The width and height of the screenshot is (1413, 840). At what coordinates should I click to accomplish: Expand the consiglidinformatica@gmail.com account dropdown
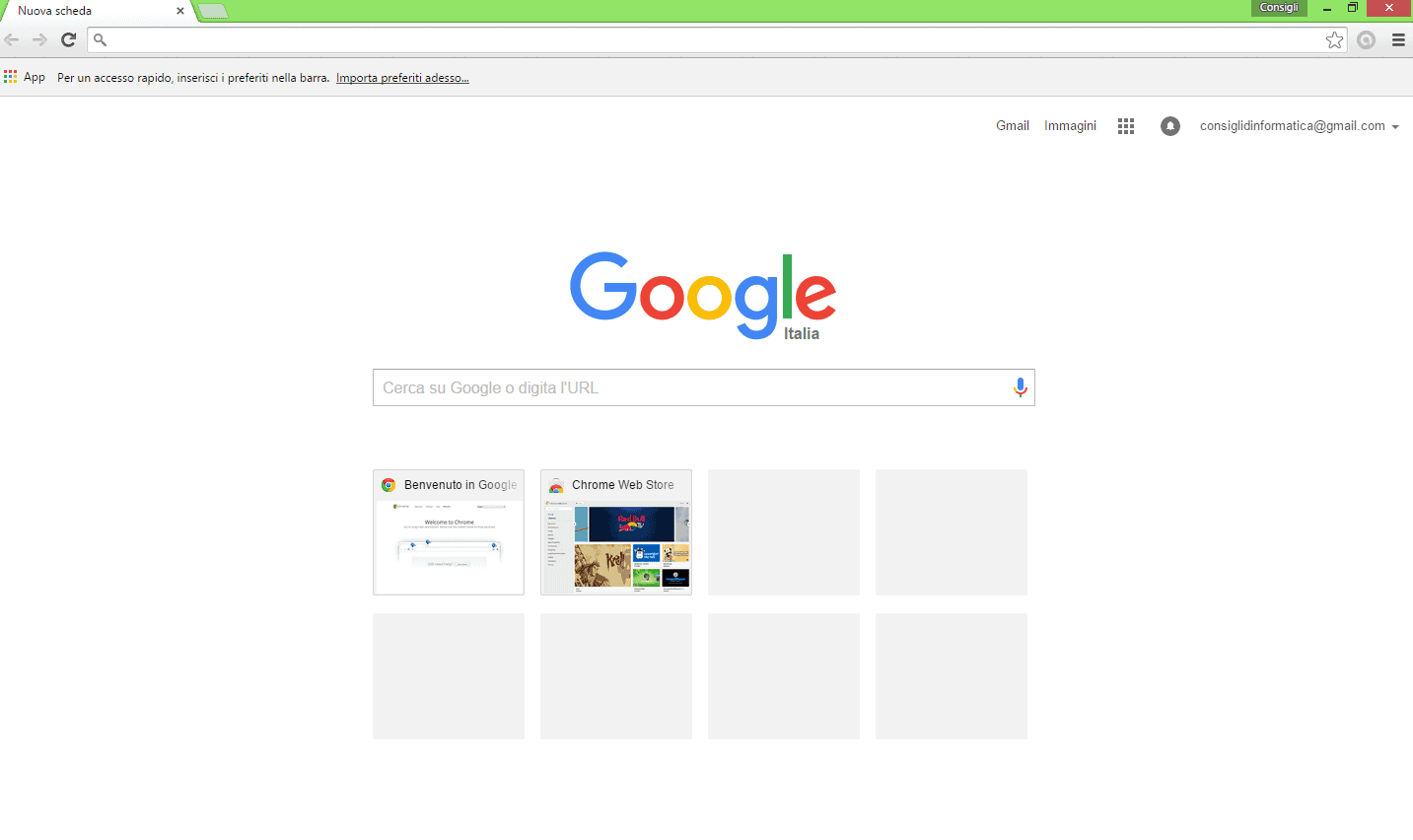pos(1299,126)
